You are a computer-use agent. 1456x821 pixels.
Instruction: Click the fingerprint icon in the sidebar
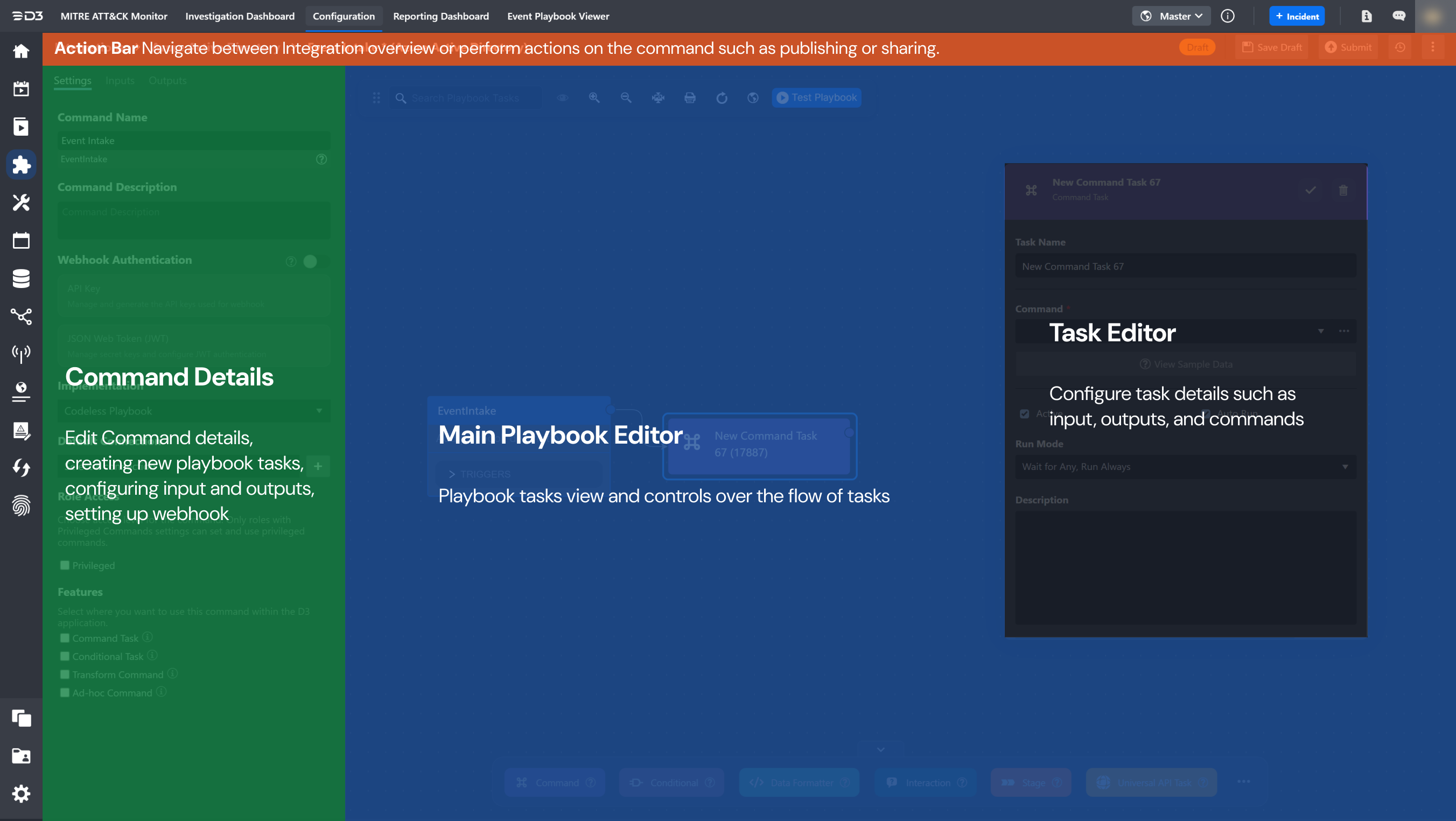pyautogui.click(x=21, y=506)
